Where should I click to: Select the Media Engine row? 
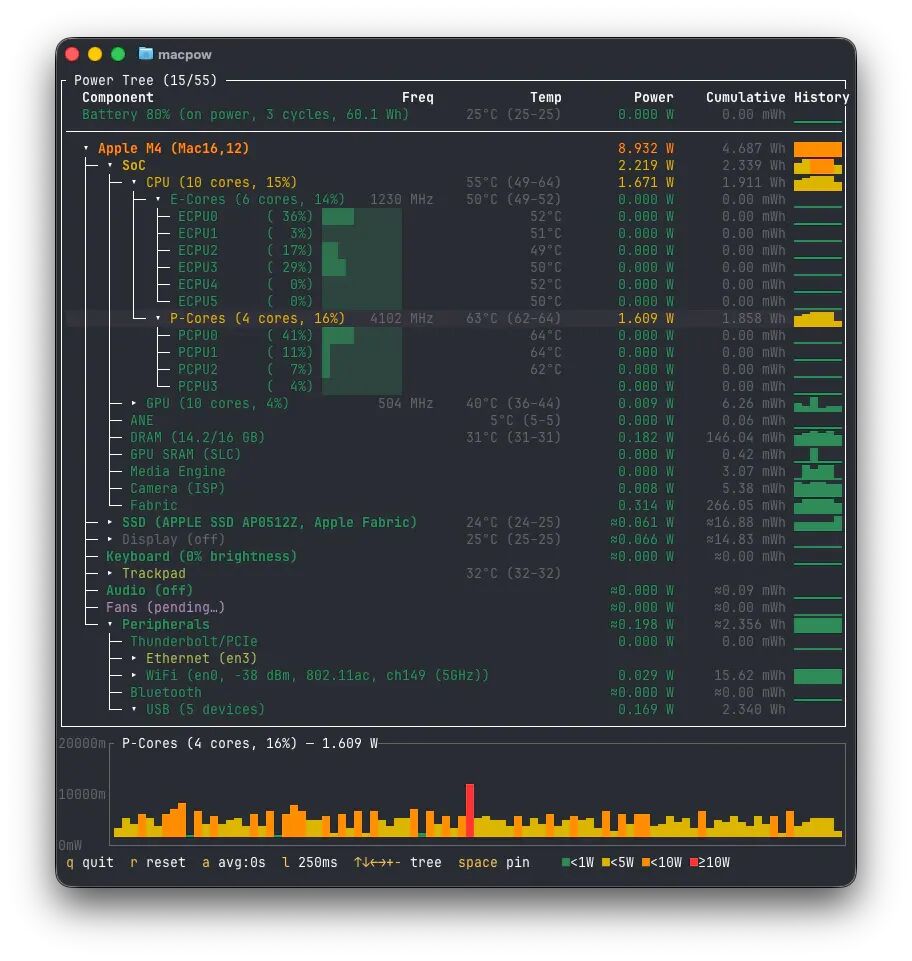point(454,471)
